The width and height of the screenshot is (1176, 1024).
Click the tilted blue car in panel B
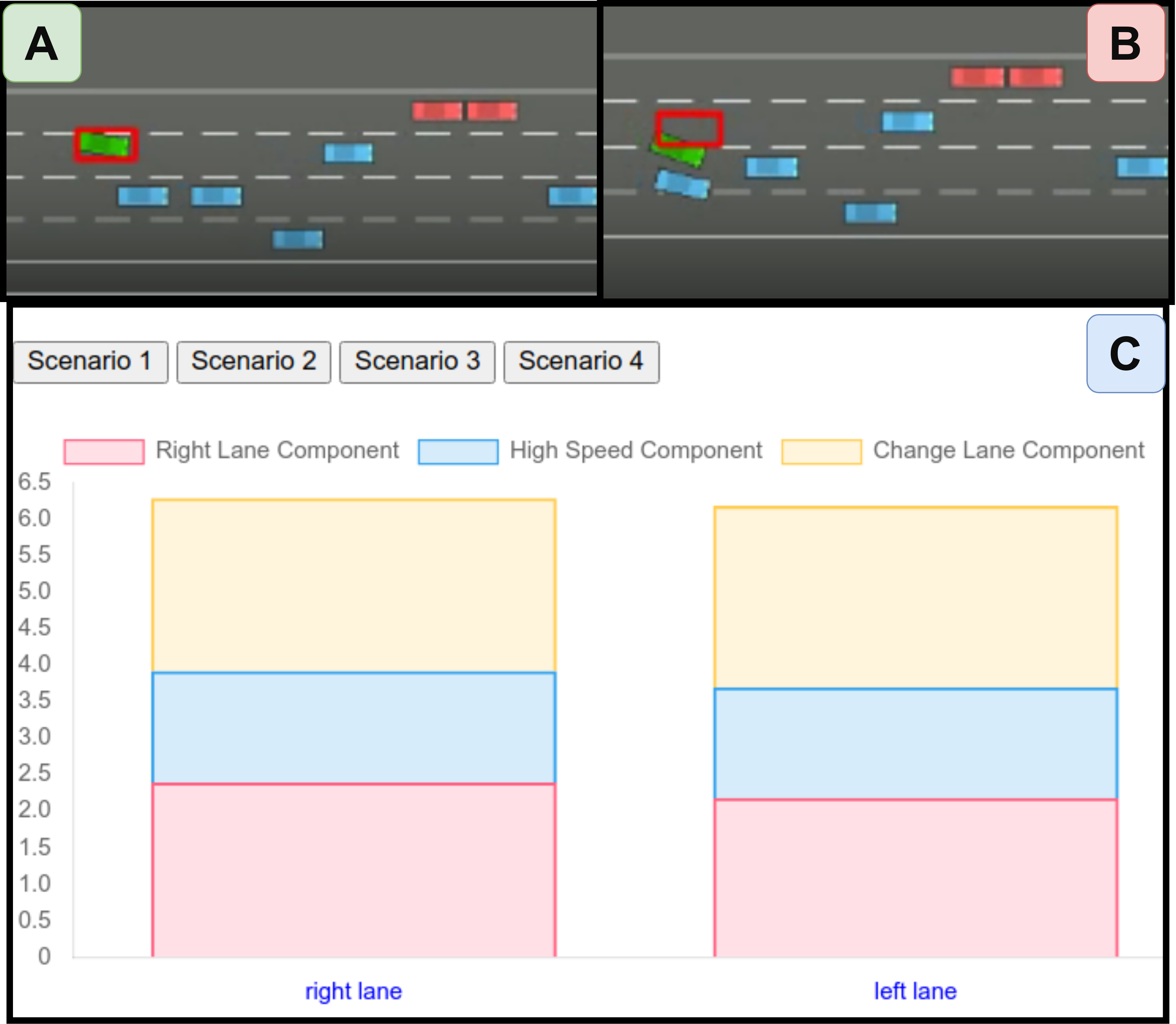click(x=682, y=185)
